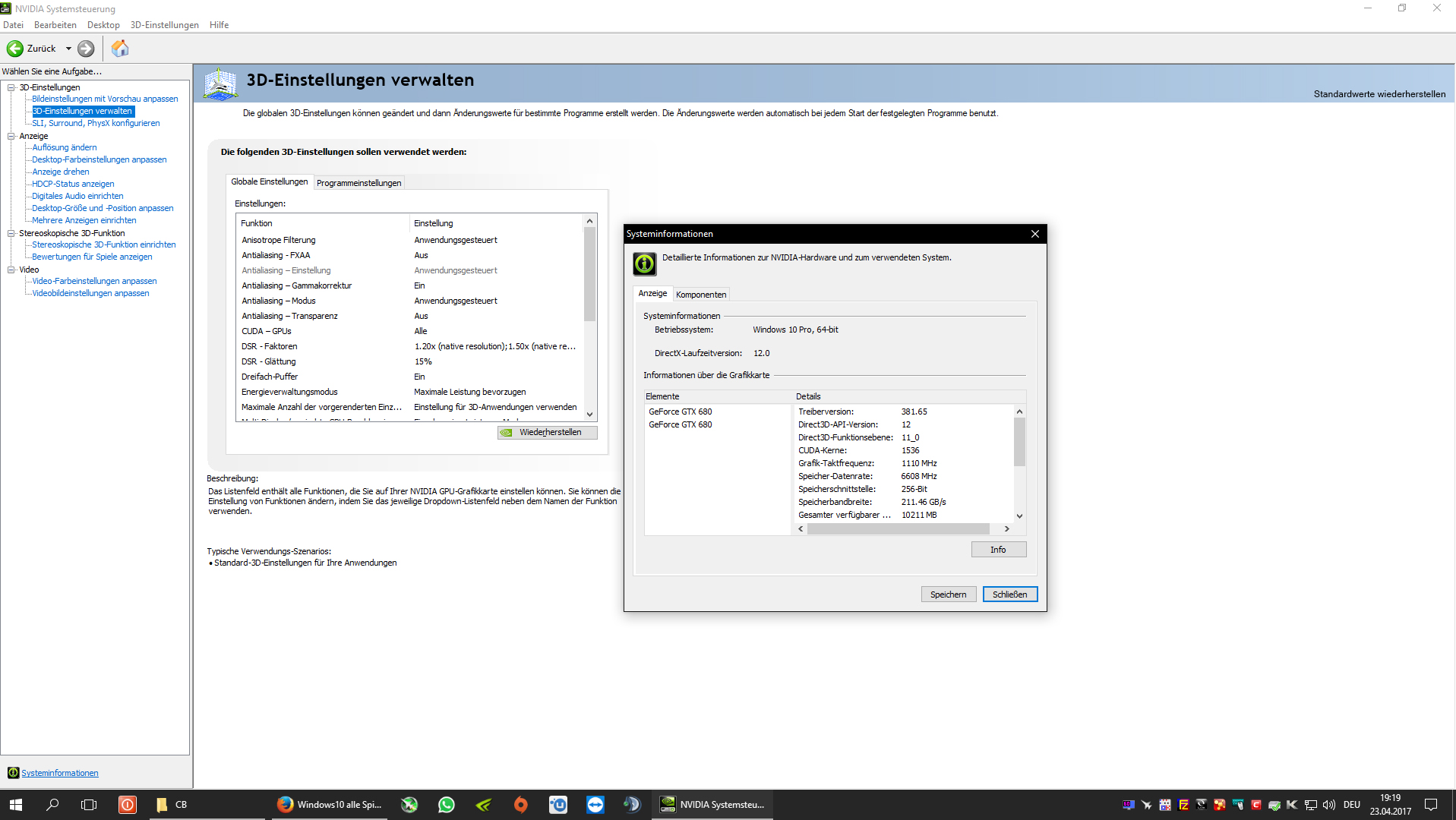Open the Origin icon on the taskbar
The image size is (1456, 820).
[521, 805]
